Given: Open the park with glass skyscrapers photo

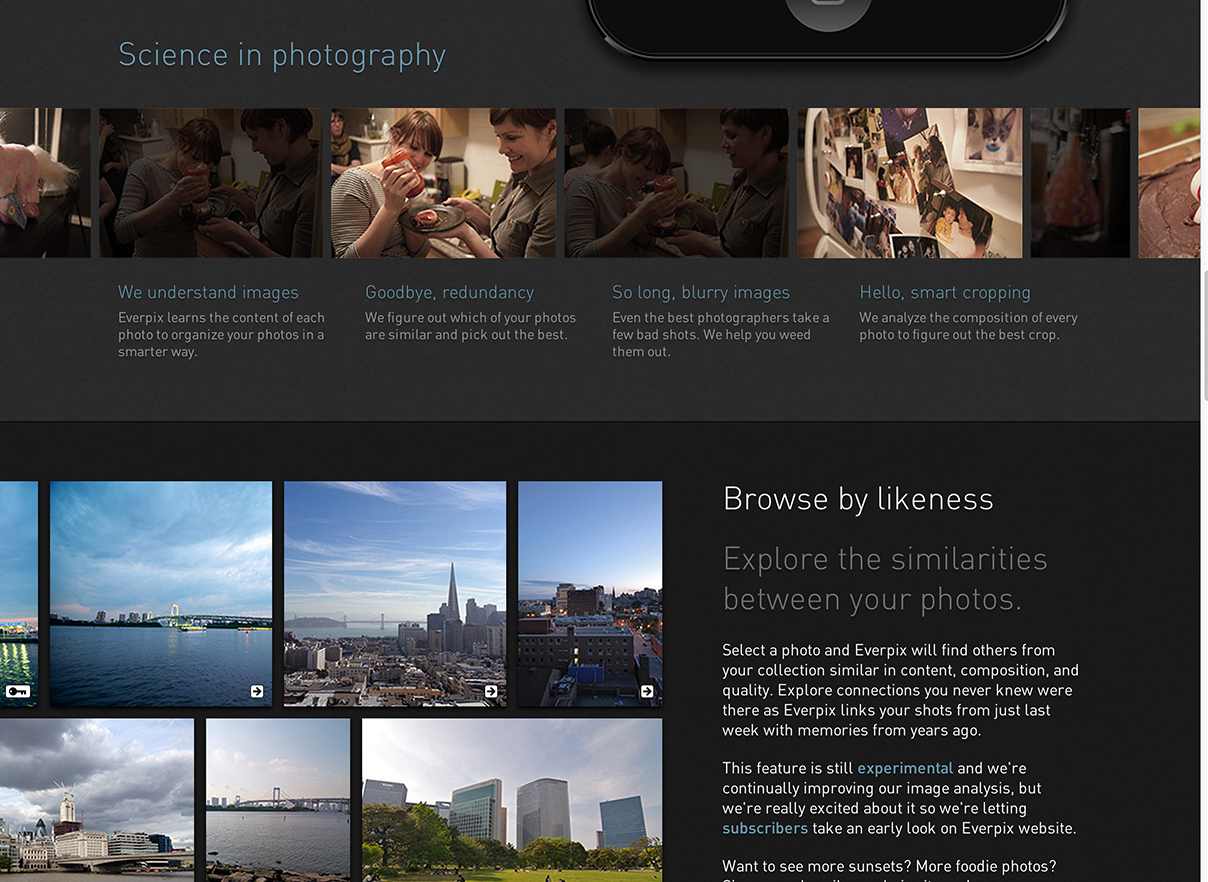Looking at the screenshot, I should click(x=511, y=798).
